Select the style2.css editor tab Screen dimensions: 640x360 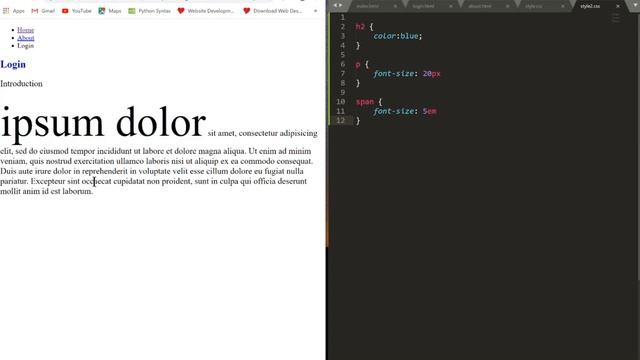coord(590,6)
